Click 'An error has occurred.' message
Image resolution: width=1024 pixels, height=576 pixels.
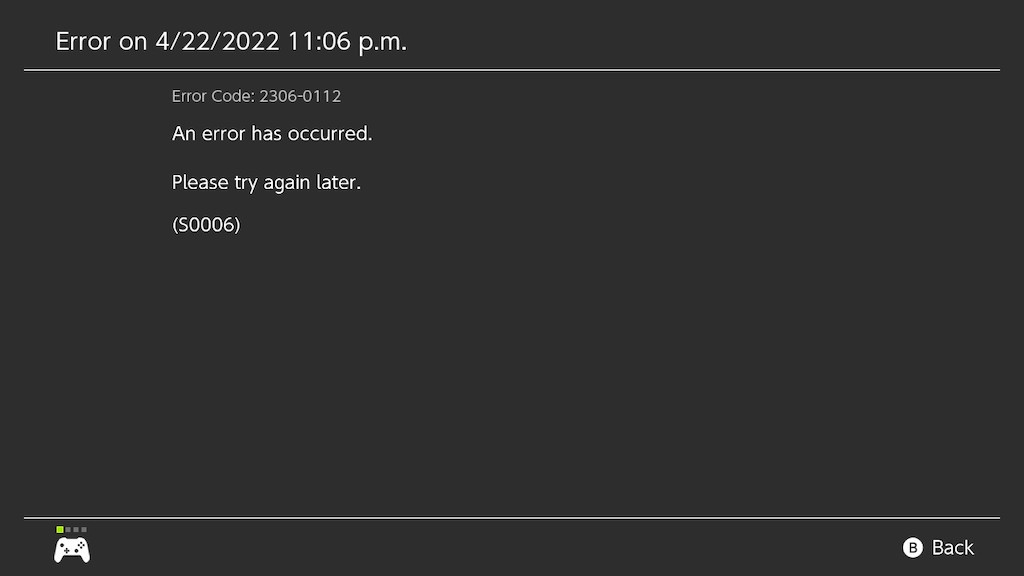[x=272, y=133]
